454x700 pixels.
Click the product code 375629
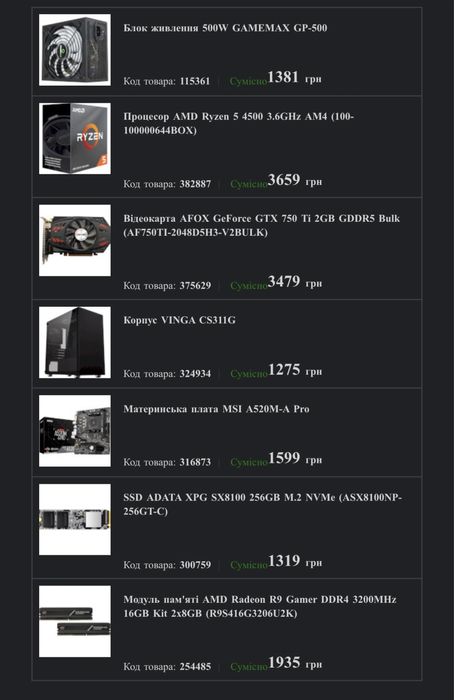[x=195, y=286]
